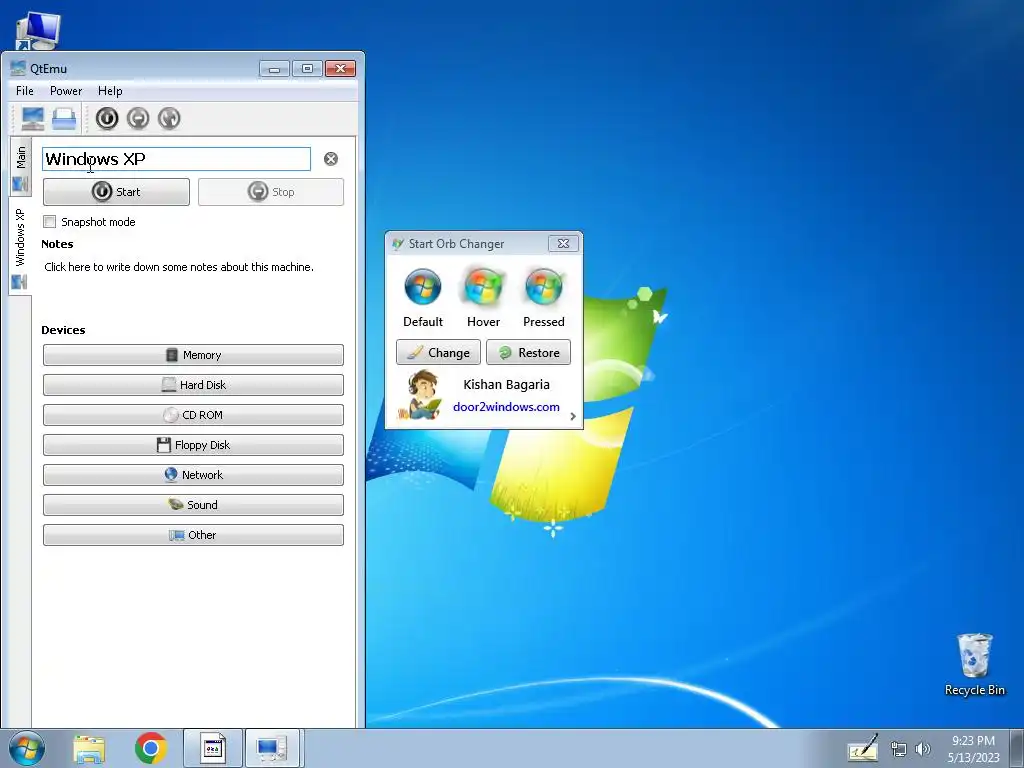Expand the Sound device section

point(193,505)
